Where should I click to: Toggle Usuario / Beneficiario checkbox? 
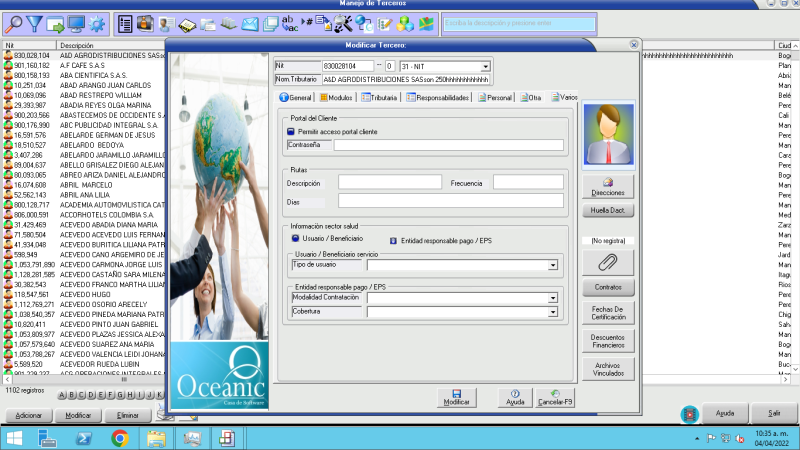pyautogui.click(x=295, y=238)
